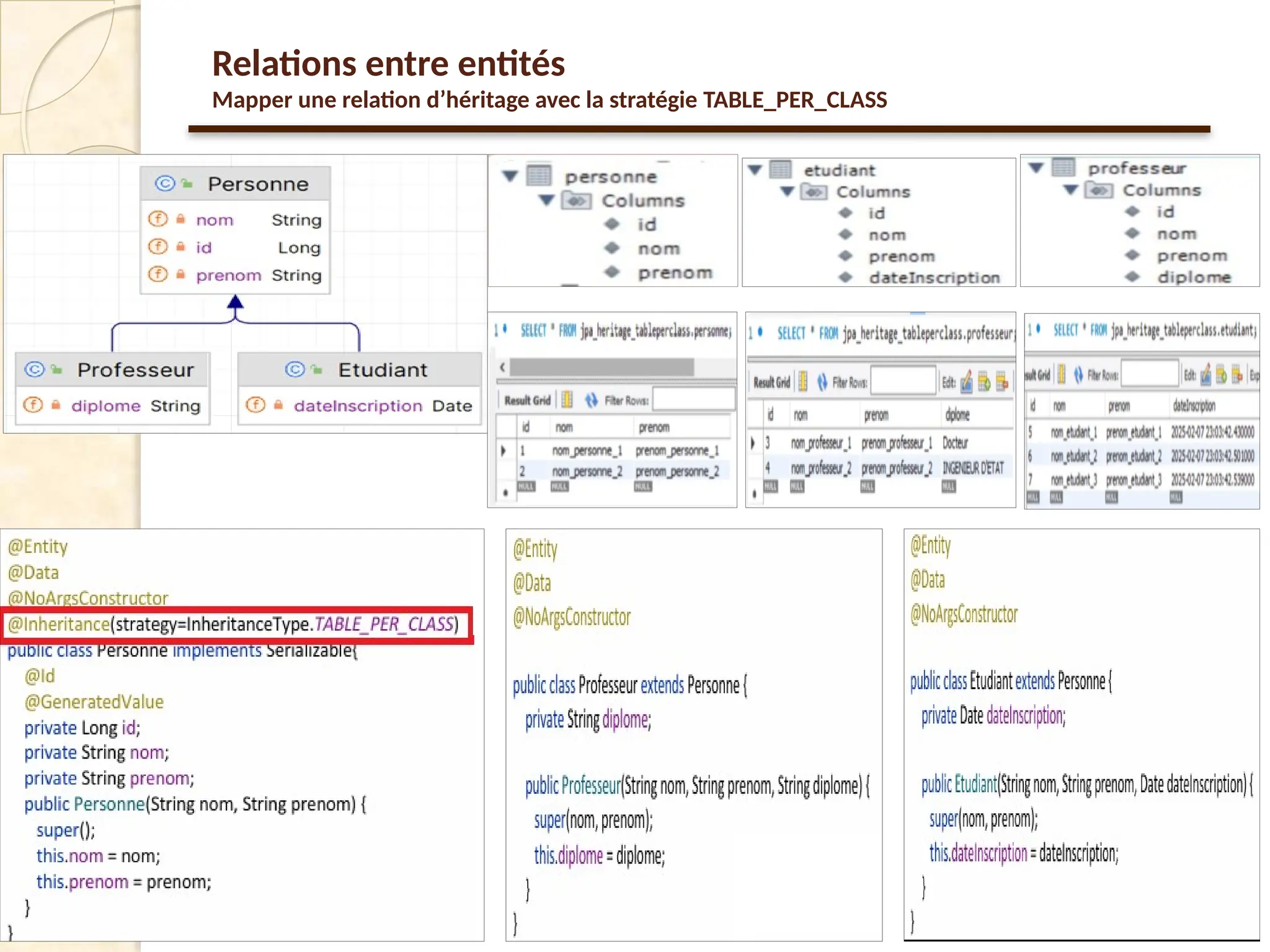Select the prenom column under personne
This screenshot has width=1270, height=952.
point(675,273)
